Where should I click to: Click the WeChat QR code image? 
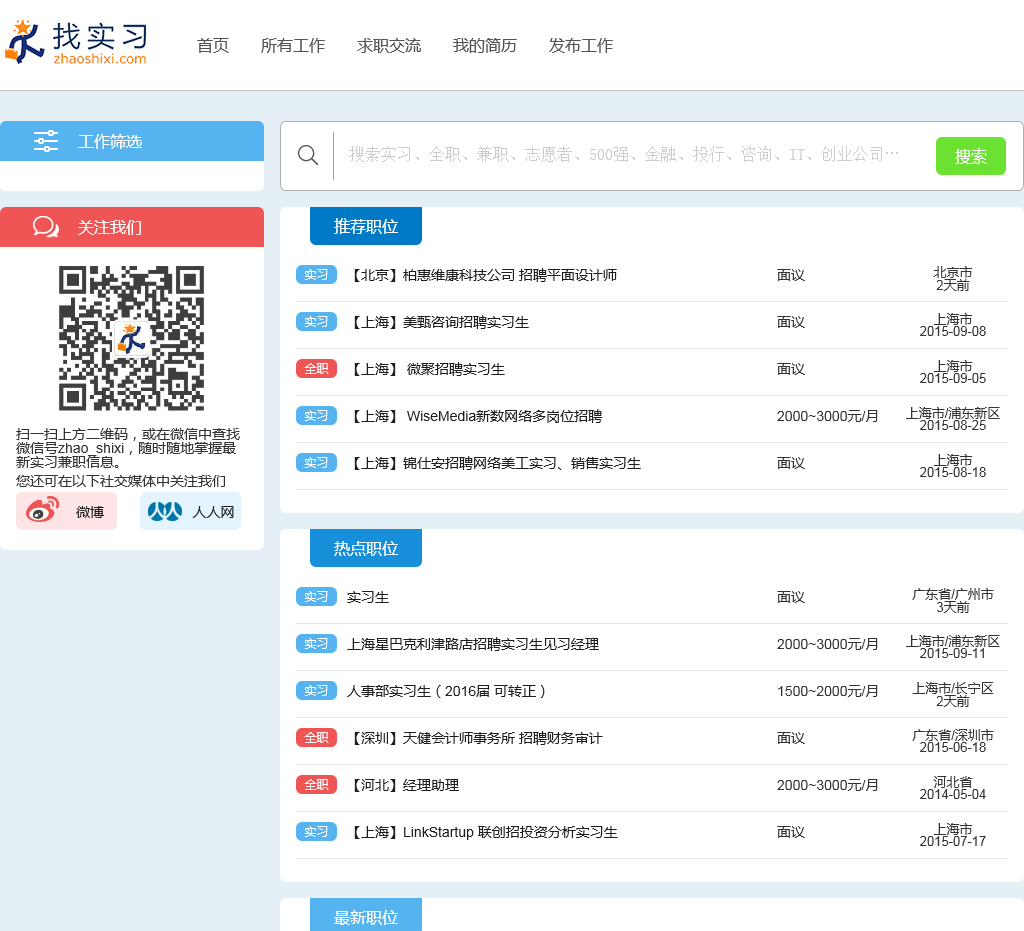click(x=131, y=337)
